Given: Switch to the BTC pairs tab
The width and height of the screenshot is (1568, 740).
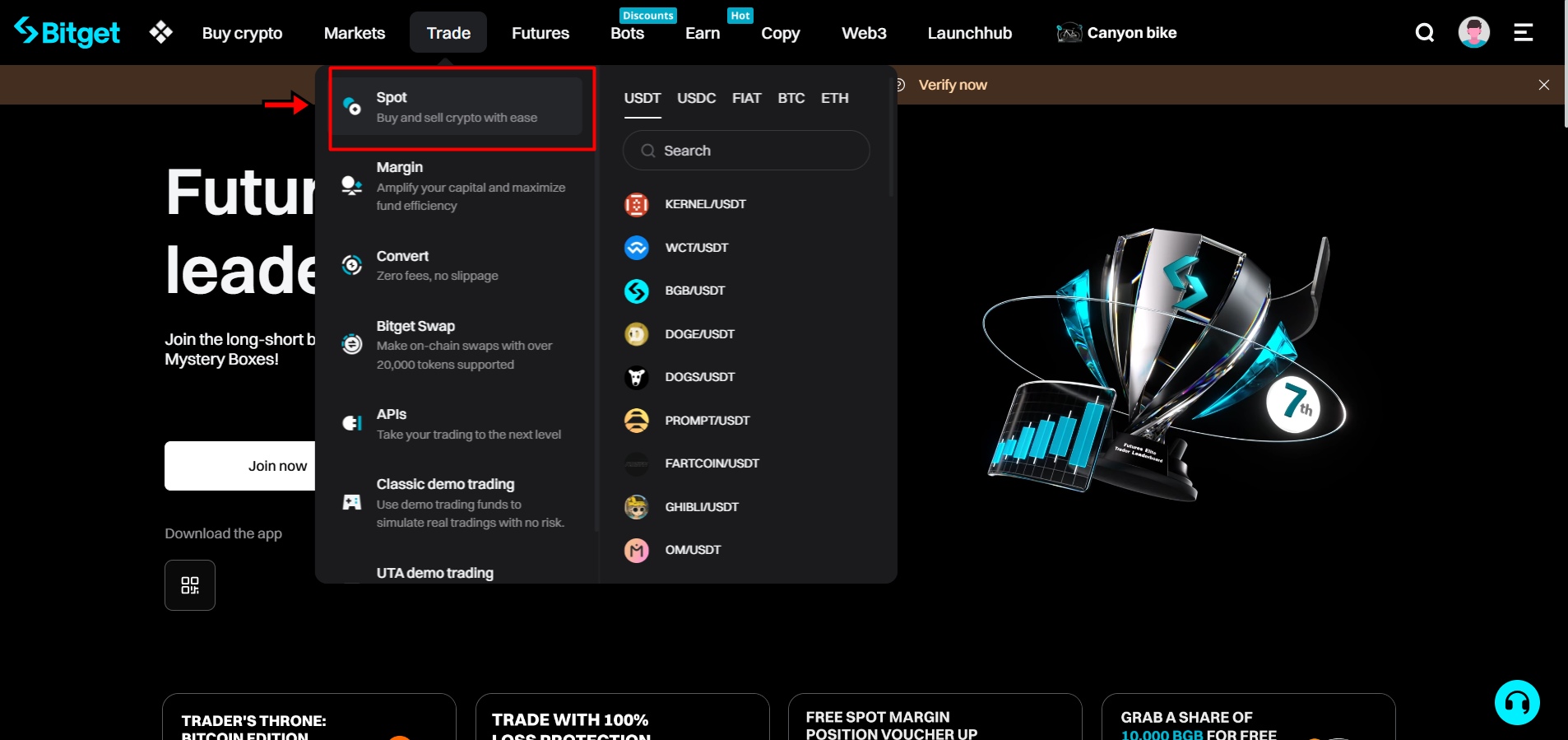Looking at the screenshot, I should pyautogui.click(x=791, y=98).
